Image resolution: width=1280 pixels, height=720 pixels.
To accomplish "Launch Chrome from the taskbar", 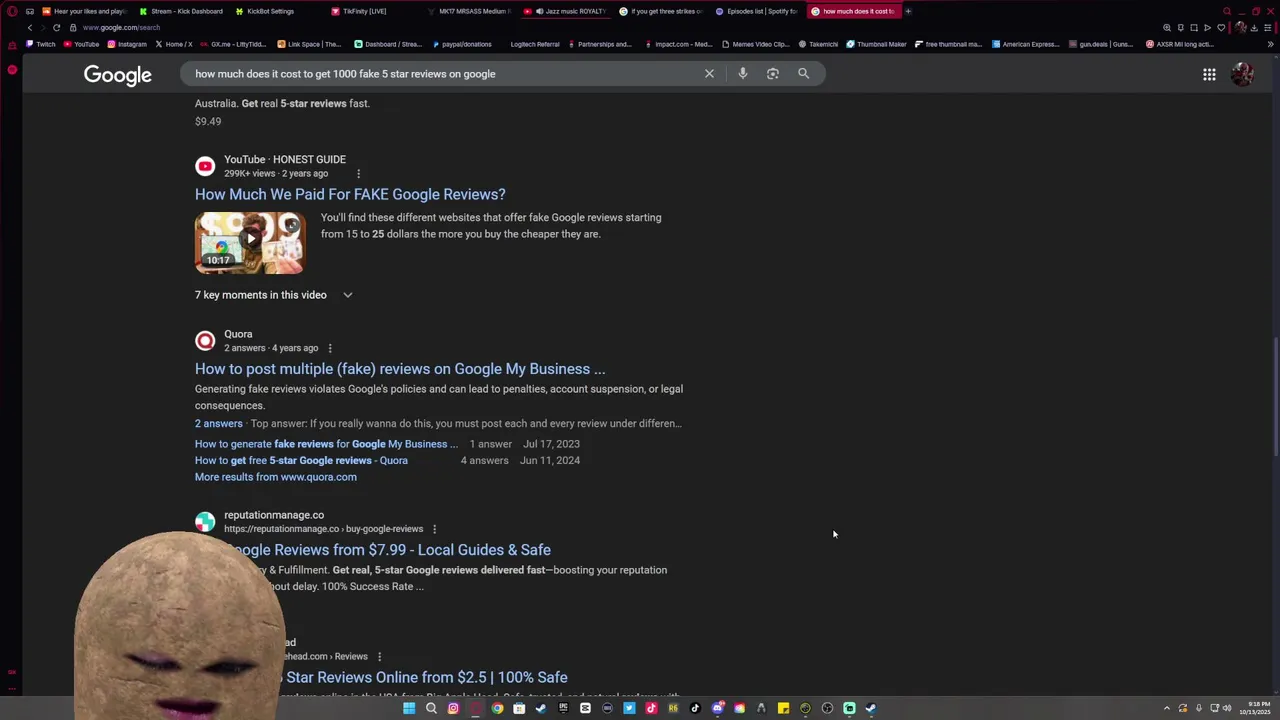I will point(497,708).
